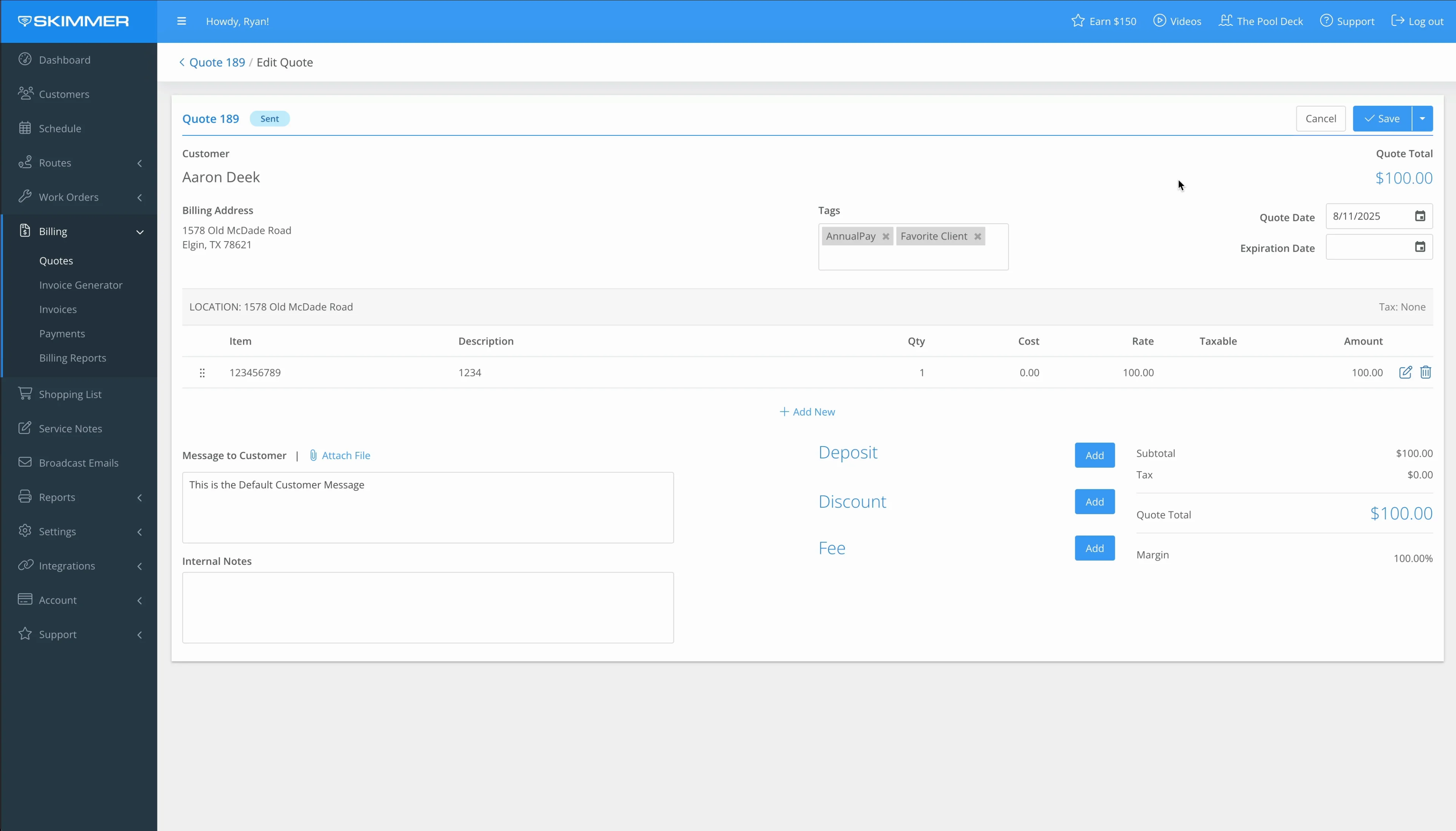Click the Message to Customer text box
Image resolution: width=1456 pixels, height=831 pixels.
428,507
